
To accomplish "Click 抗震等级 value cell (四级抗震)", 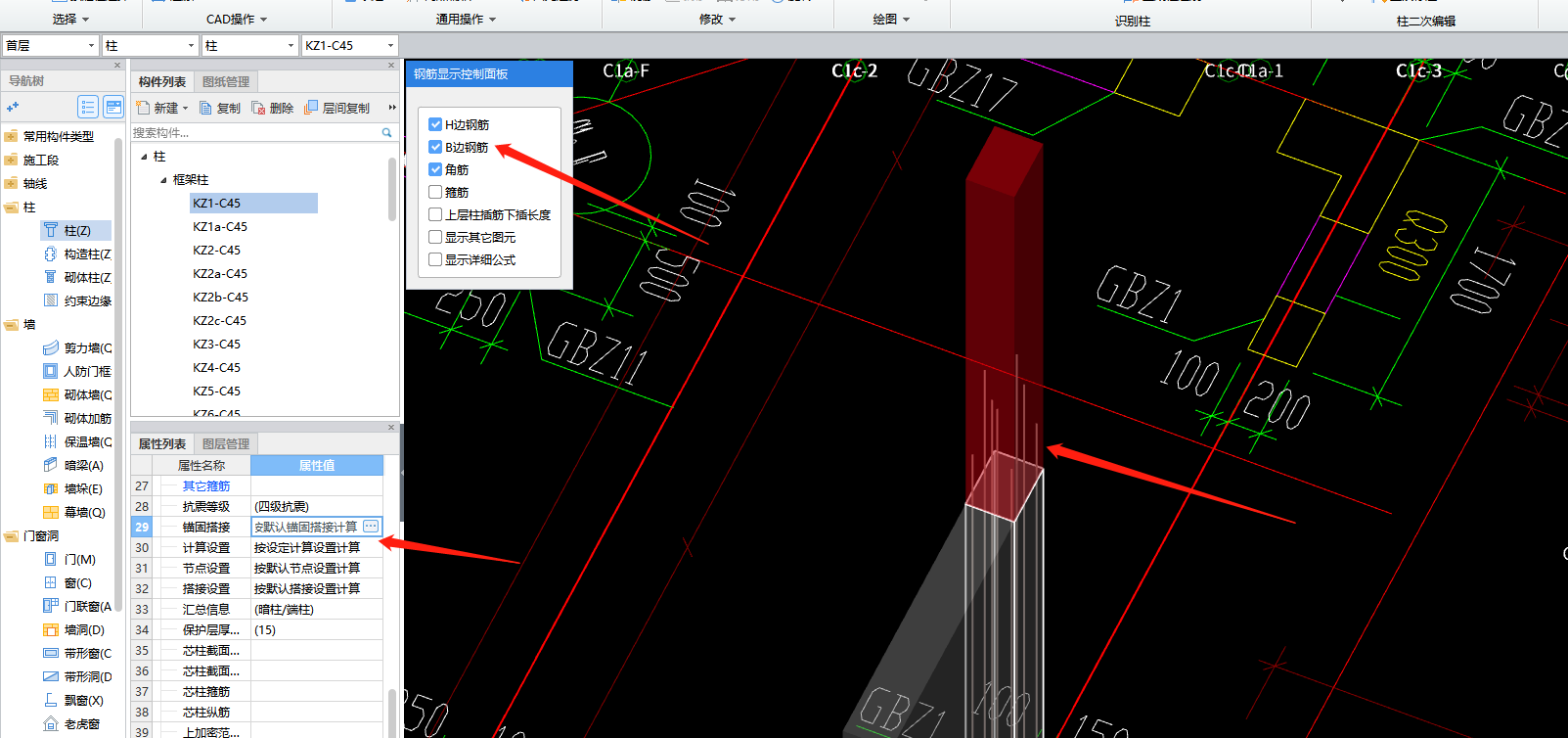I will (x=316, y=506).
